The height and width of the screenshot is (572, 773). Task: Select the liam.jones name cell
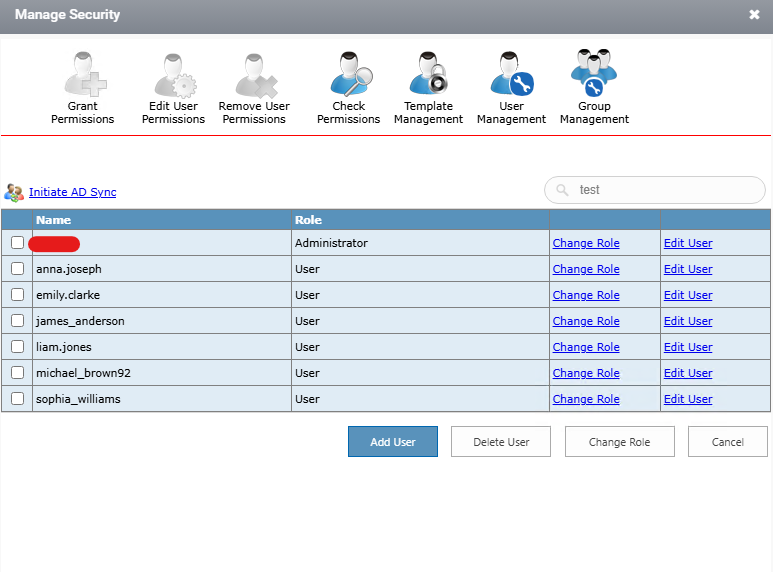pyautogui.click(x=162, y=347)
